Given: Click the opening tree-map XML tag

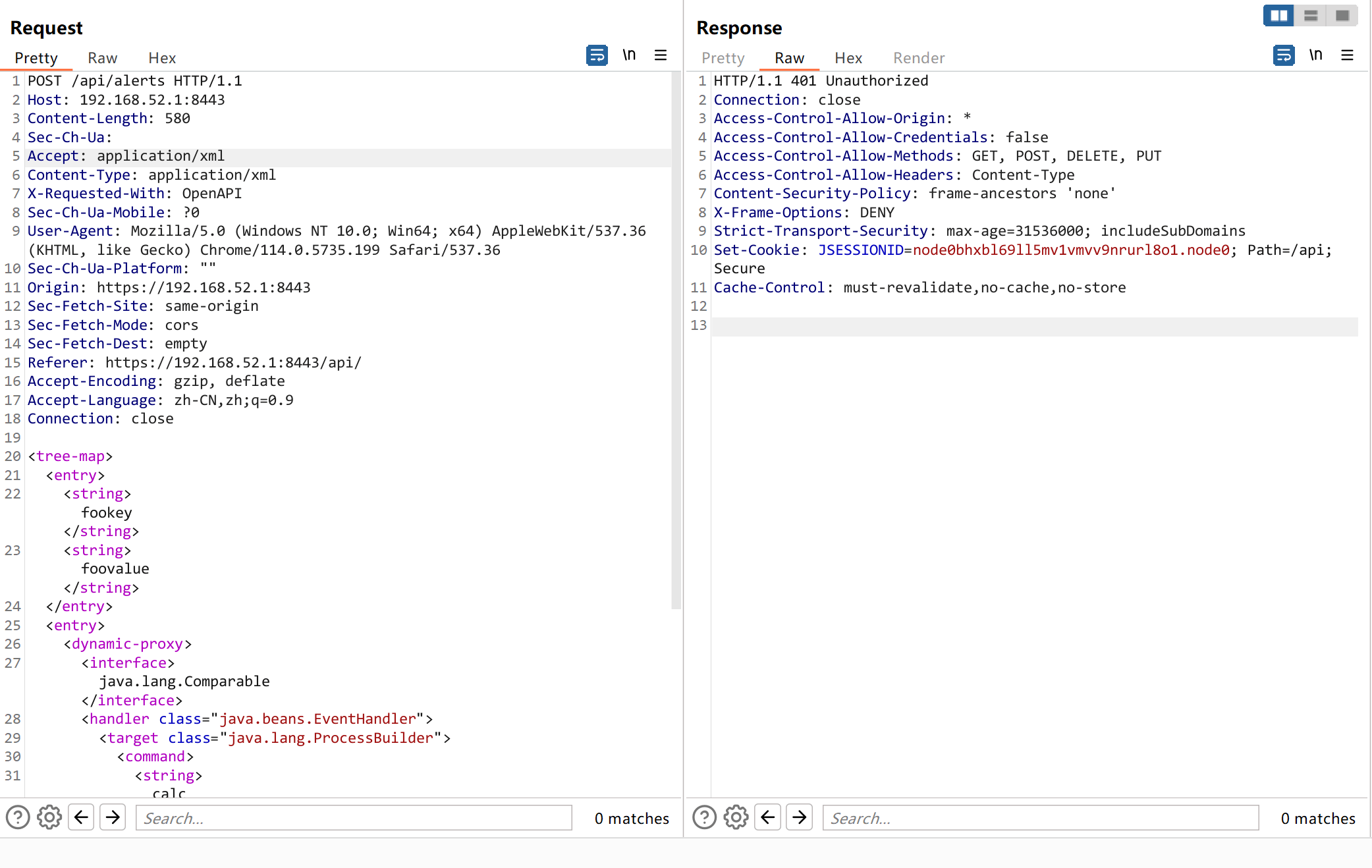Looking at the screenshot, I should [70, 456].
